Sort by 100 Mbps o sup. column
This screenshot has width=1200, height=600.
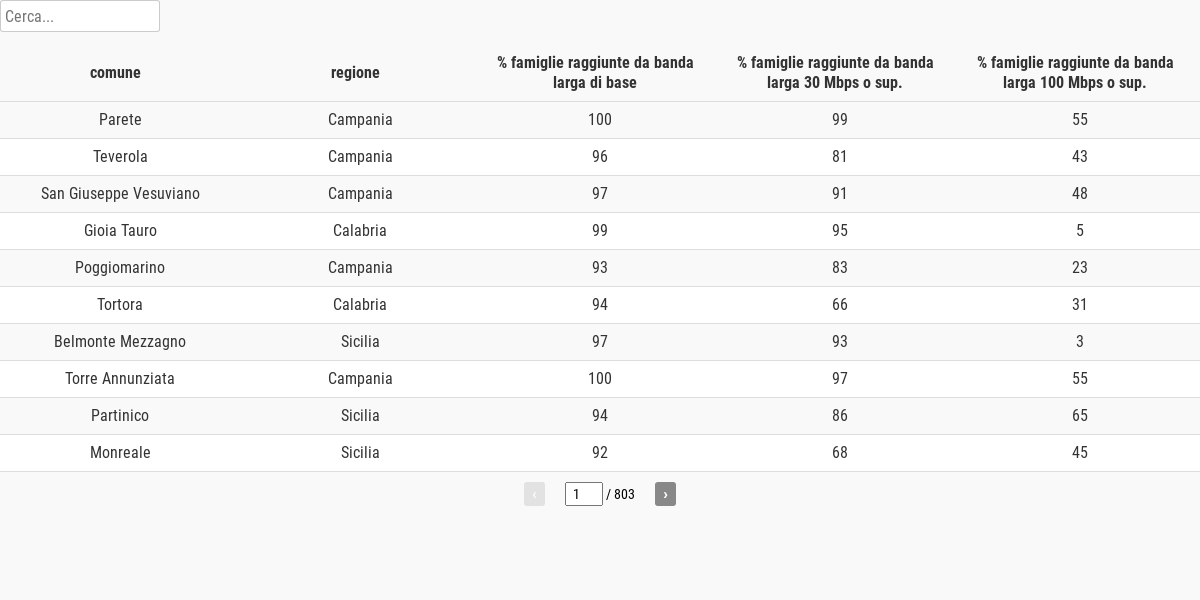(1075, 72)
